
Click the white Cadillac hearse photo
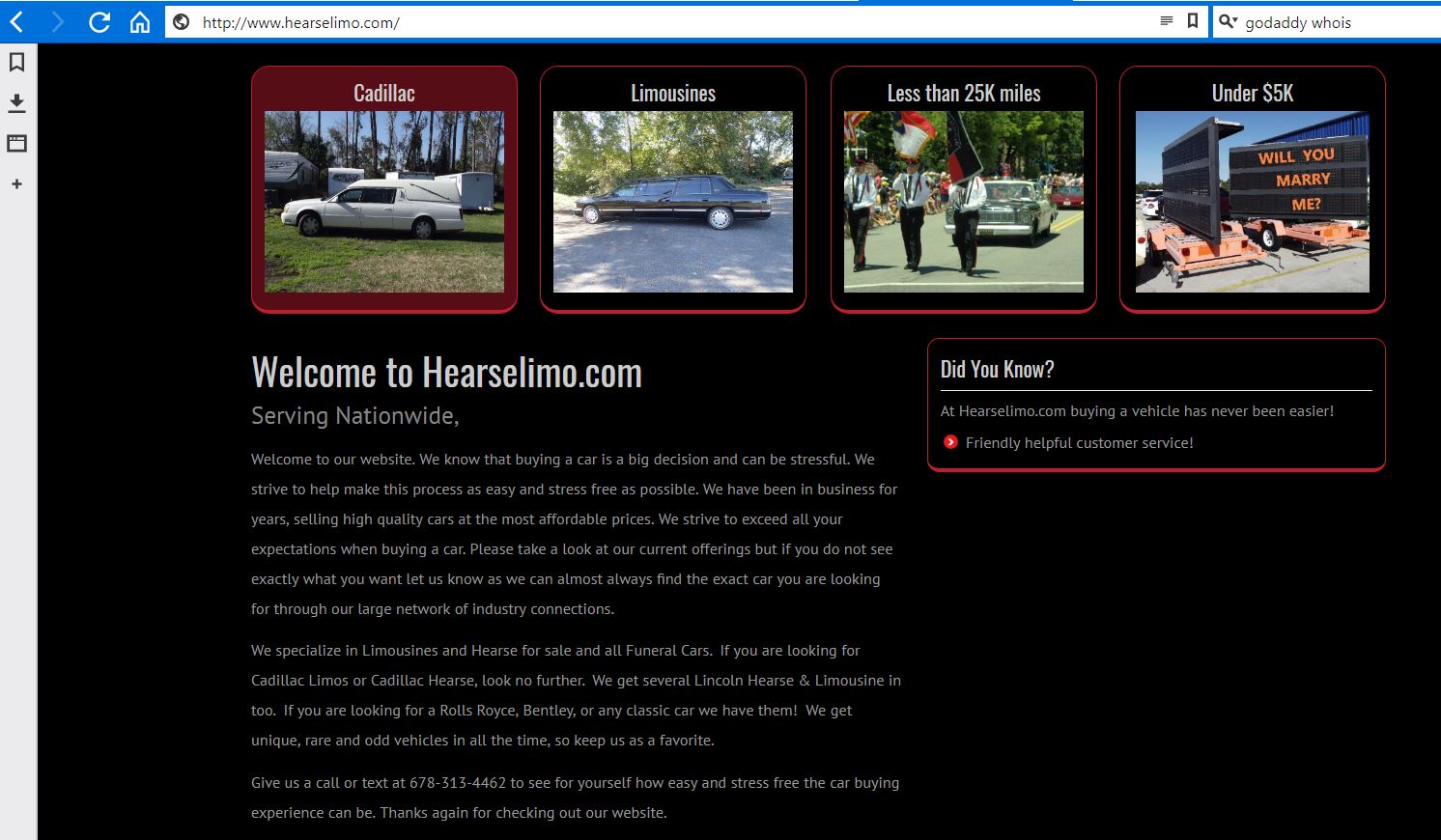(384, 202)
